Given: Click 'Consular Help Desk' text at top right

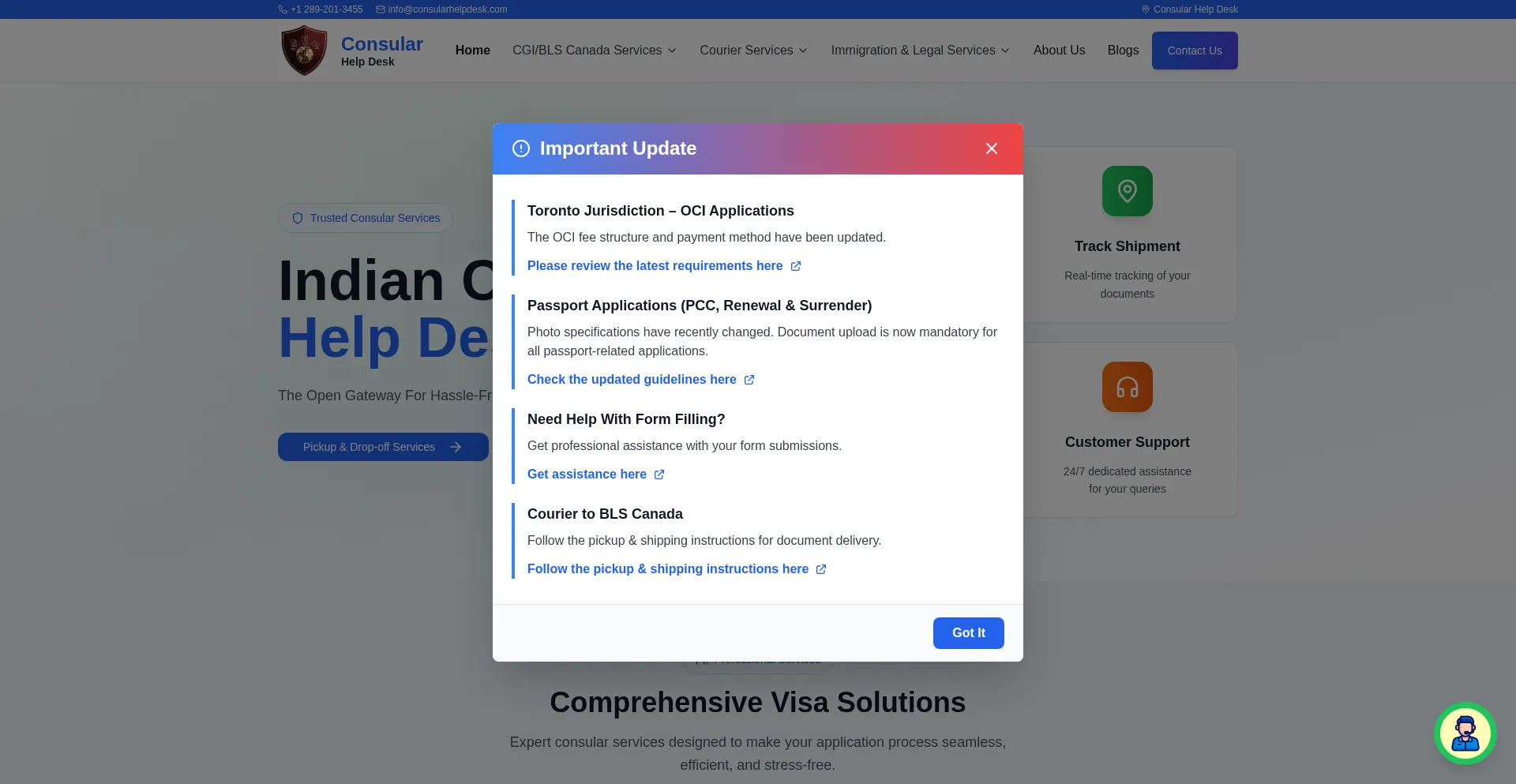Looking at the screenshot, I should pos(1195,9).
